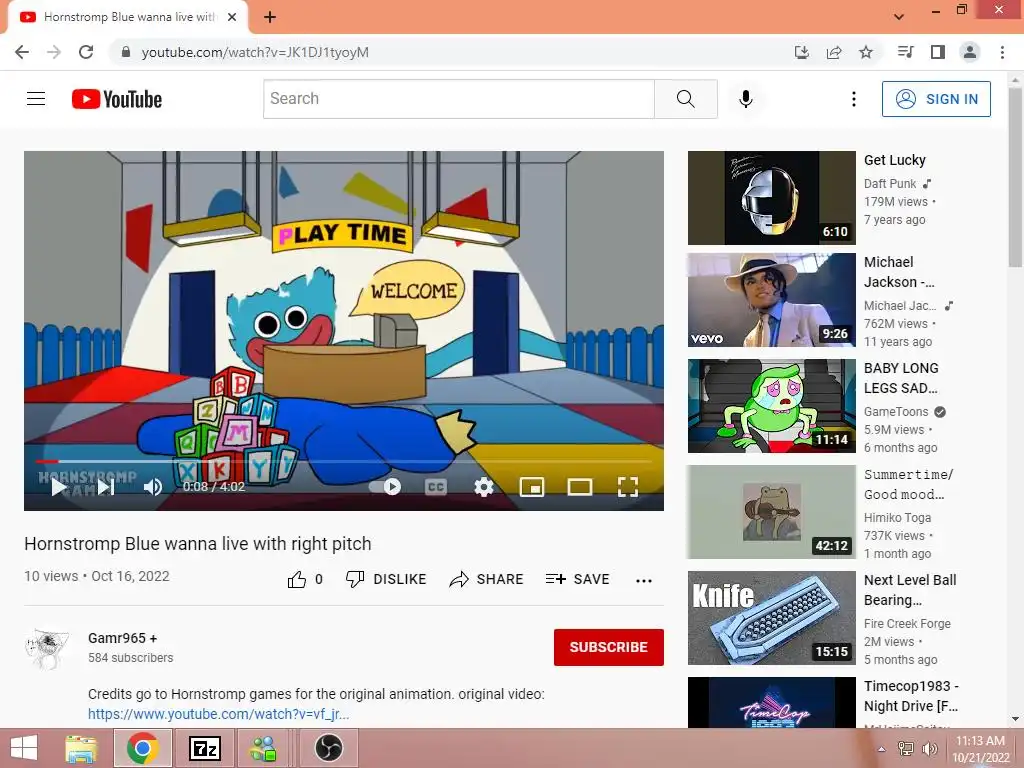Click the Sign In button
This screenshot has width=1024, height=768.
pyautogui.click(x=936, y=99)
